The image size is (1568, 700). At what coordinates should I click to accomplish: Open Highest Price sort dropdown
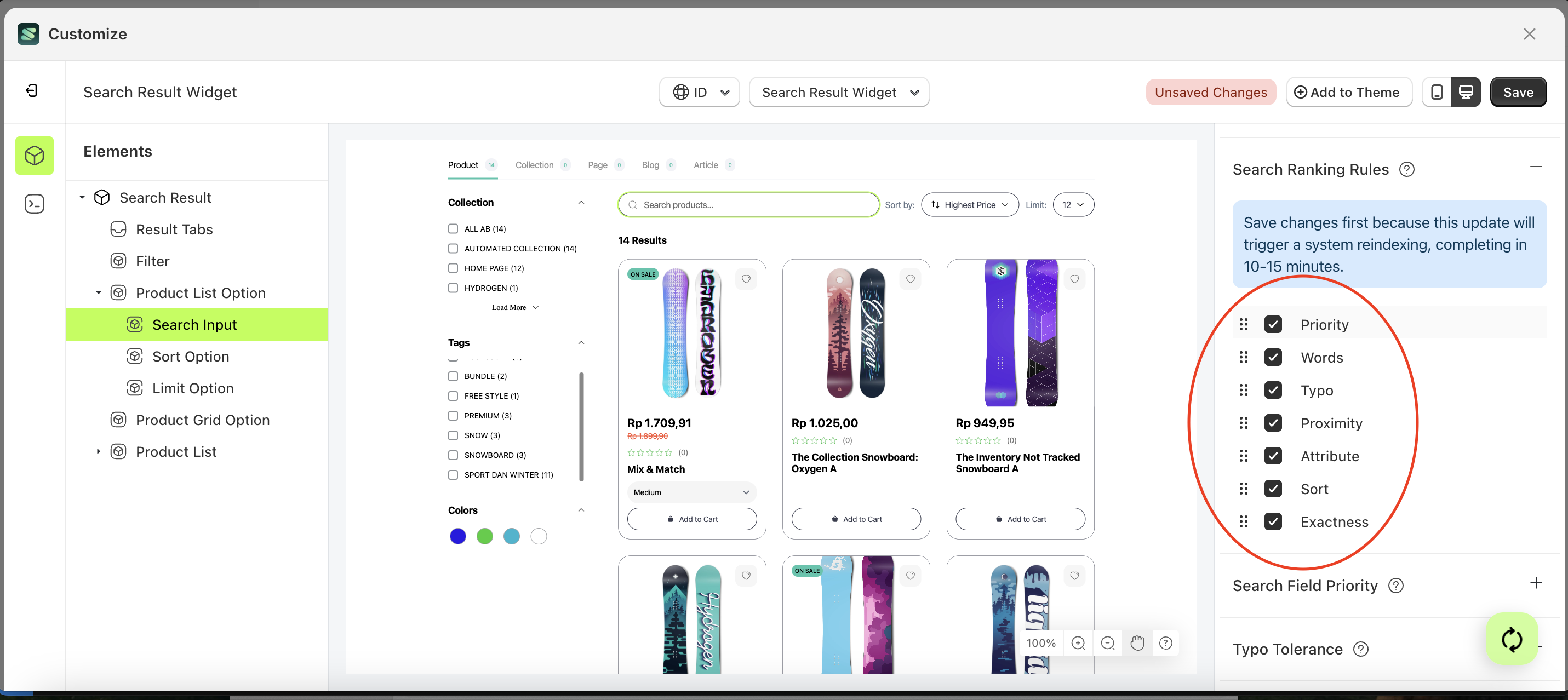pos(970,204)
